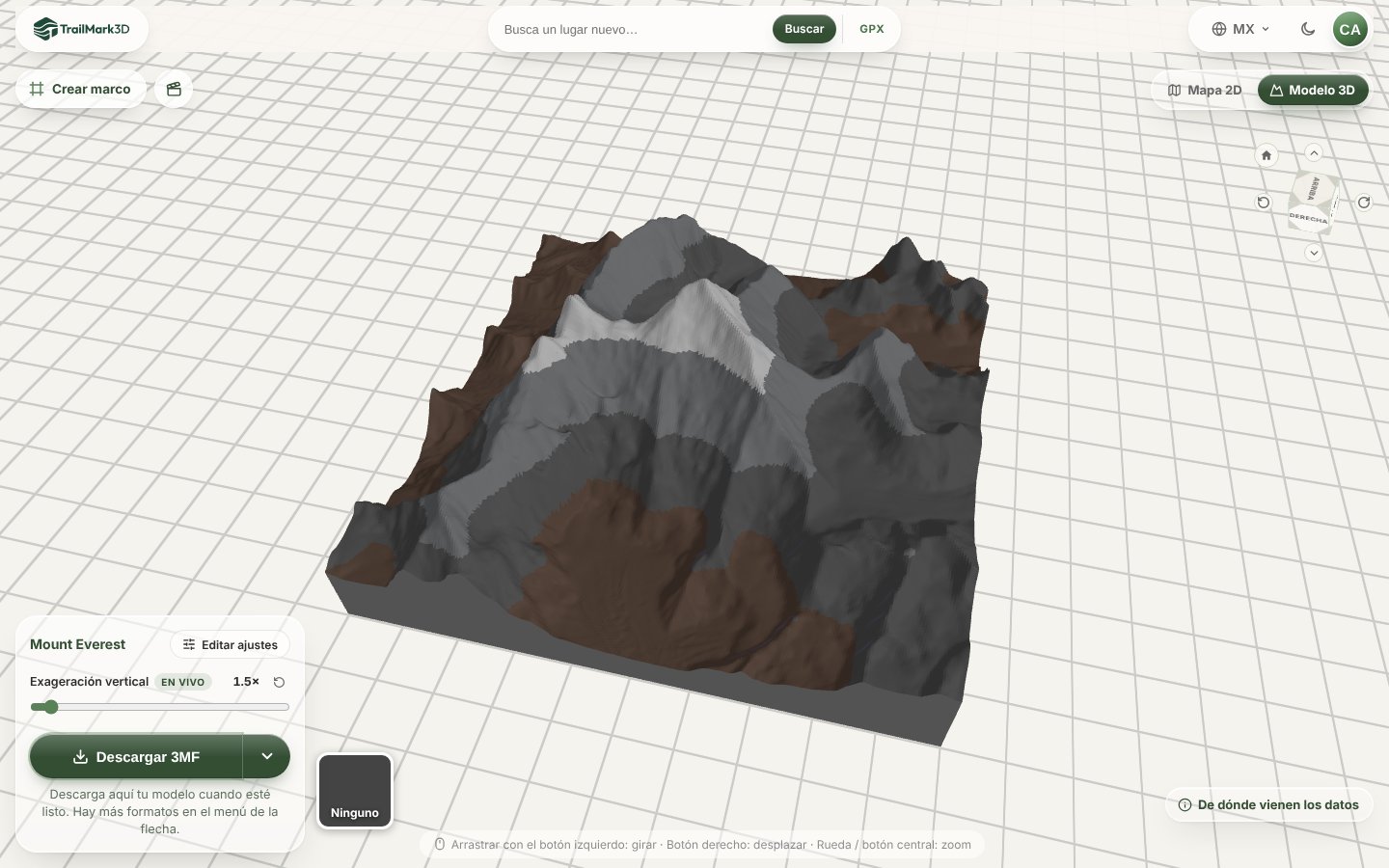
Task: Click the EN VIVO badge
Action: coord(183,682)
